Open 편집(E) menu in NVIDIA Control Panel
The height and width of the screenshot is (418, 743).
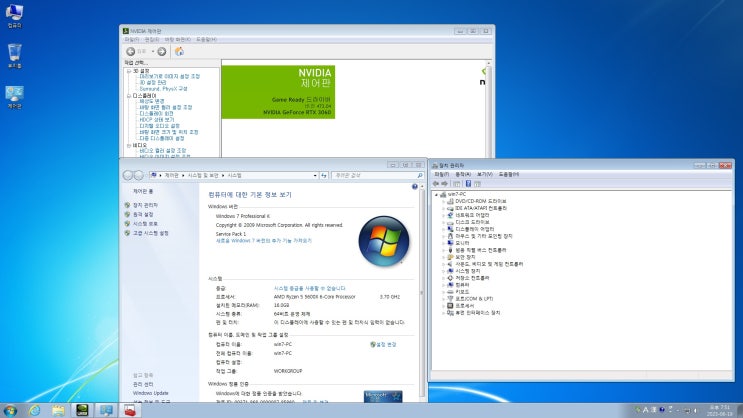click(152, 40)
